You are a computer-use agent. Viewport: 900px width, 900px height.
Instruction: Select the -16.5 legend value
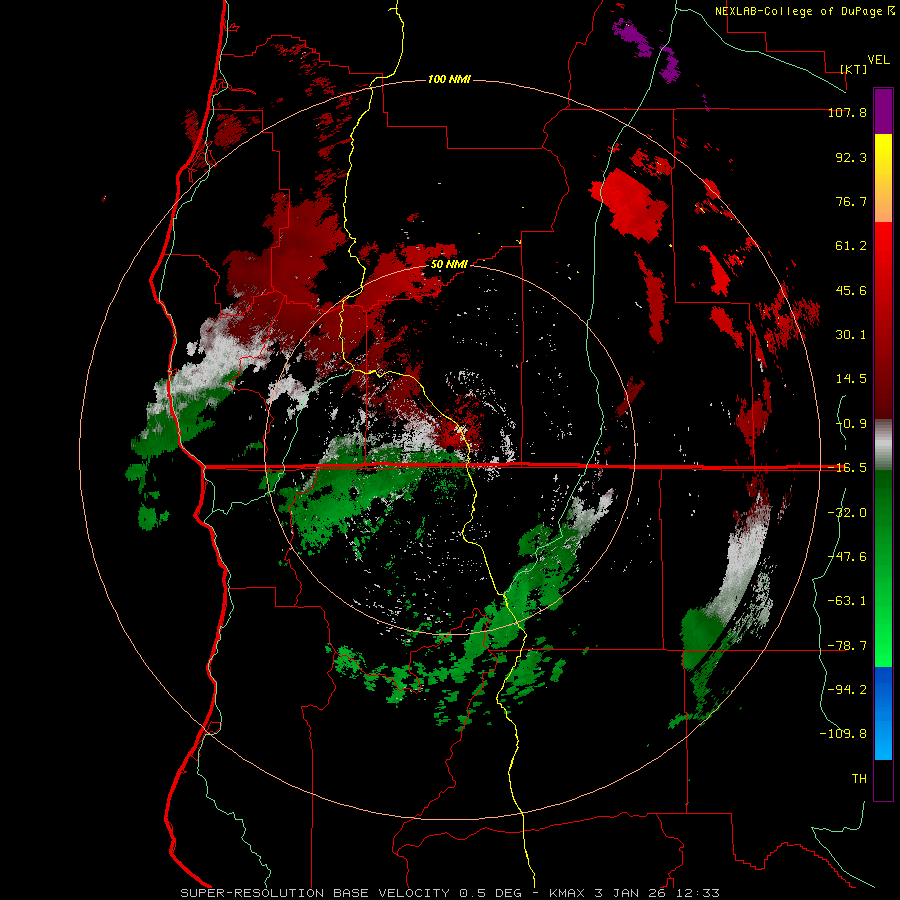[x=847, y=468]
